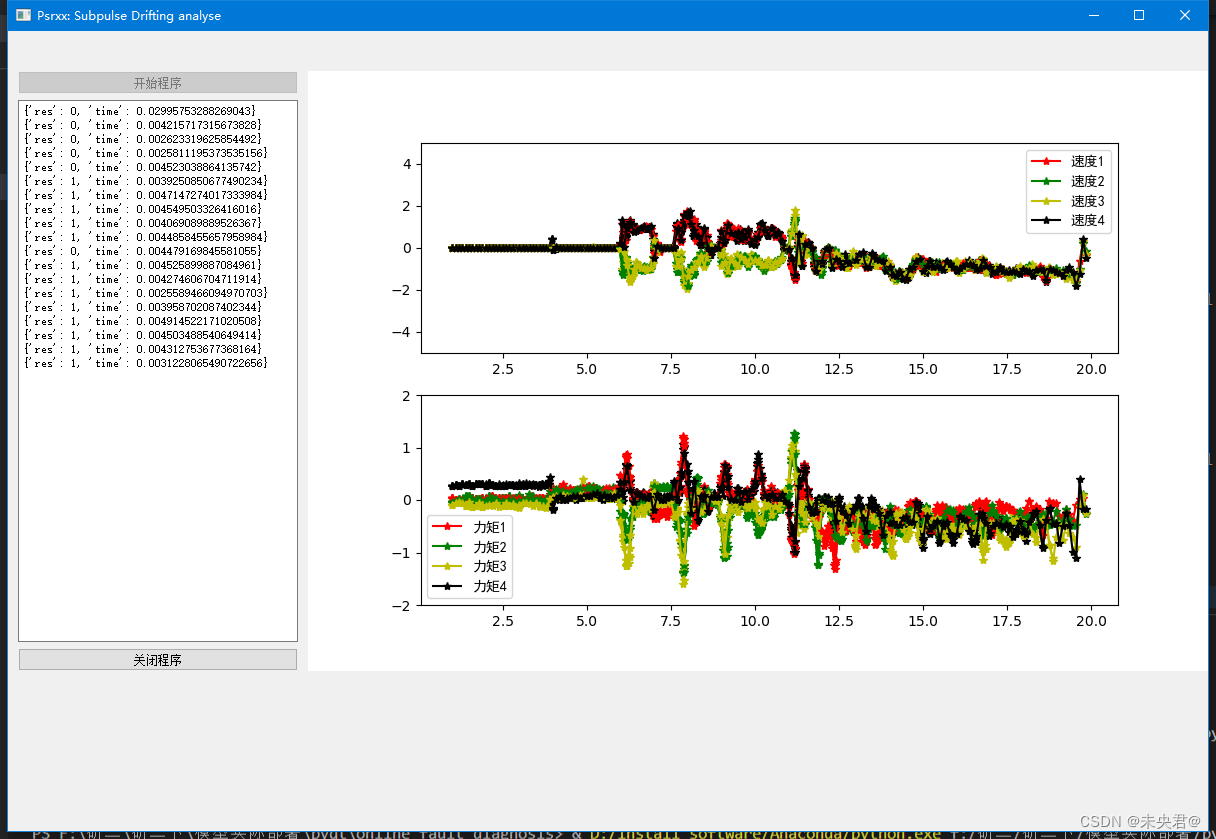Screen dimensions: 1216x839
Task: Click the 开始程序 start button
Action: pos(158,83)
